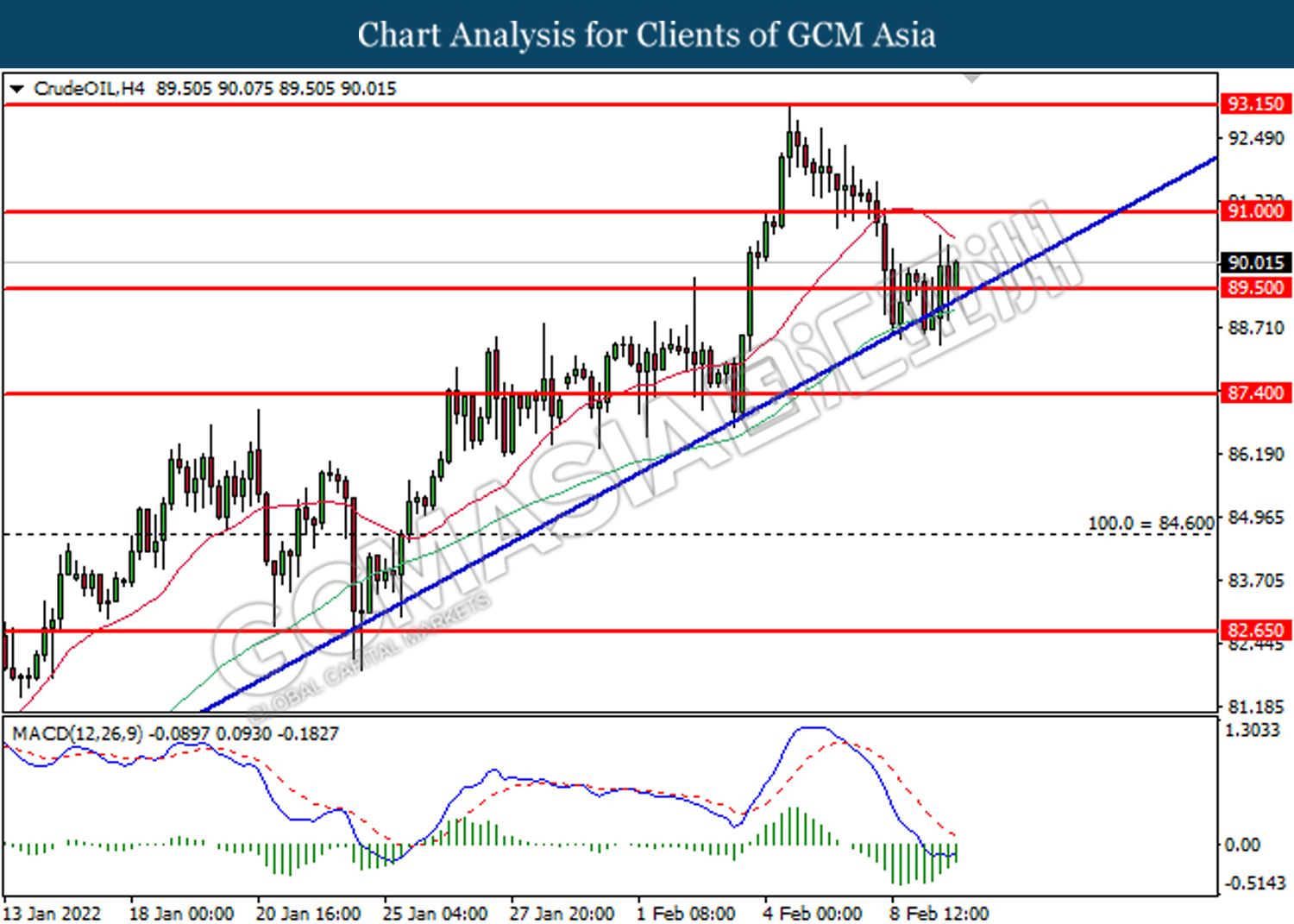Click the 4 Feb 00:00 date label

point(813,913)
